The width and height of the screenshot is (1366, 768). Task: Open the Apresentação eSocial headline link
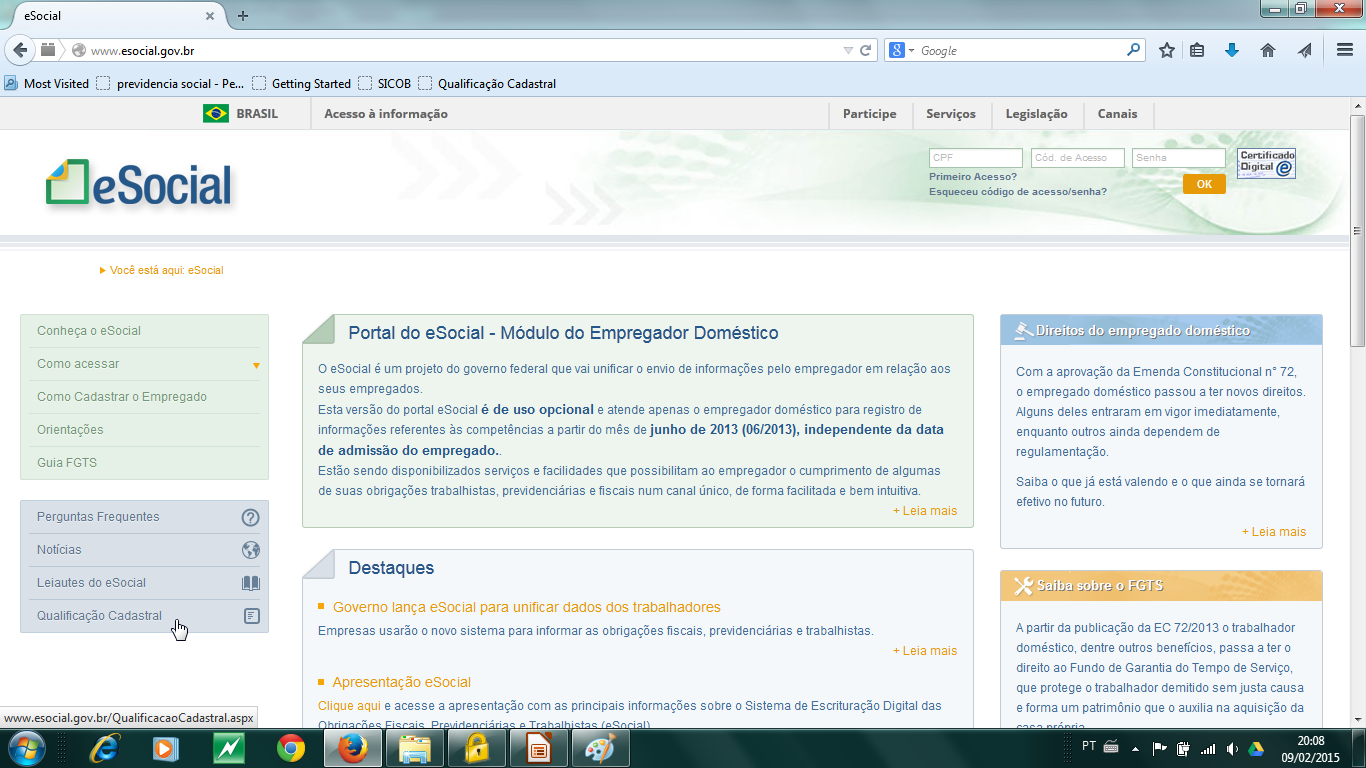[402, 682]
